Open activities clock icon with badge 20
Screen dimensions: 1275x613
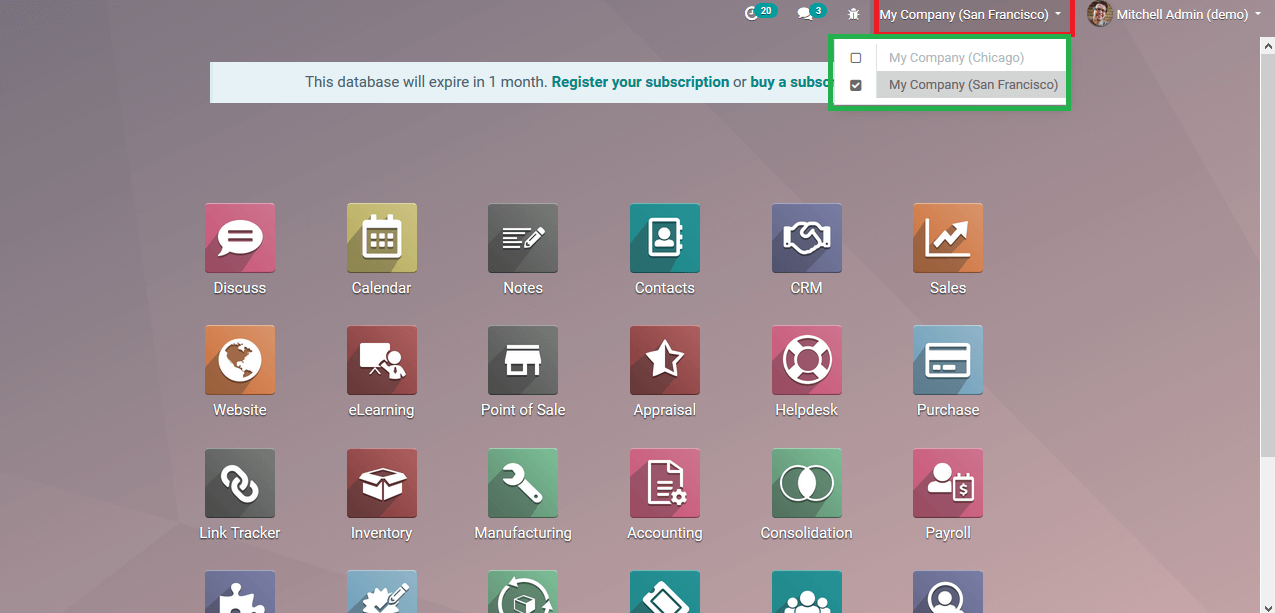coord(759,14)
